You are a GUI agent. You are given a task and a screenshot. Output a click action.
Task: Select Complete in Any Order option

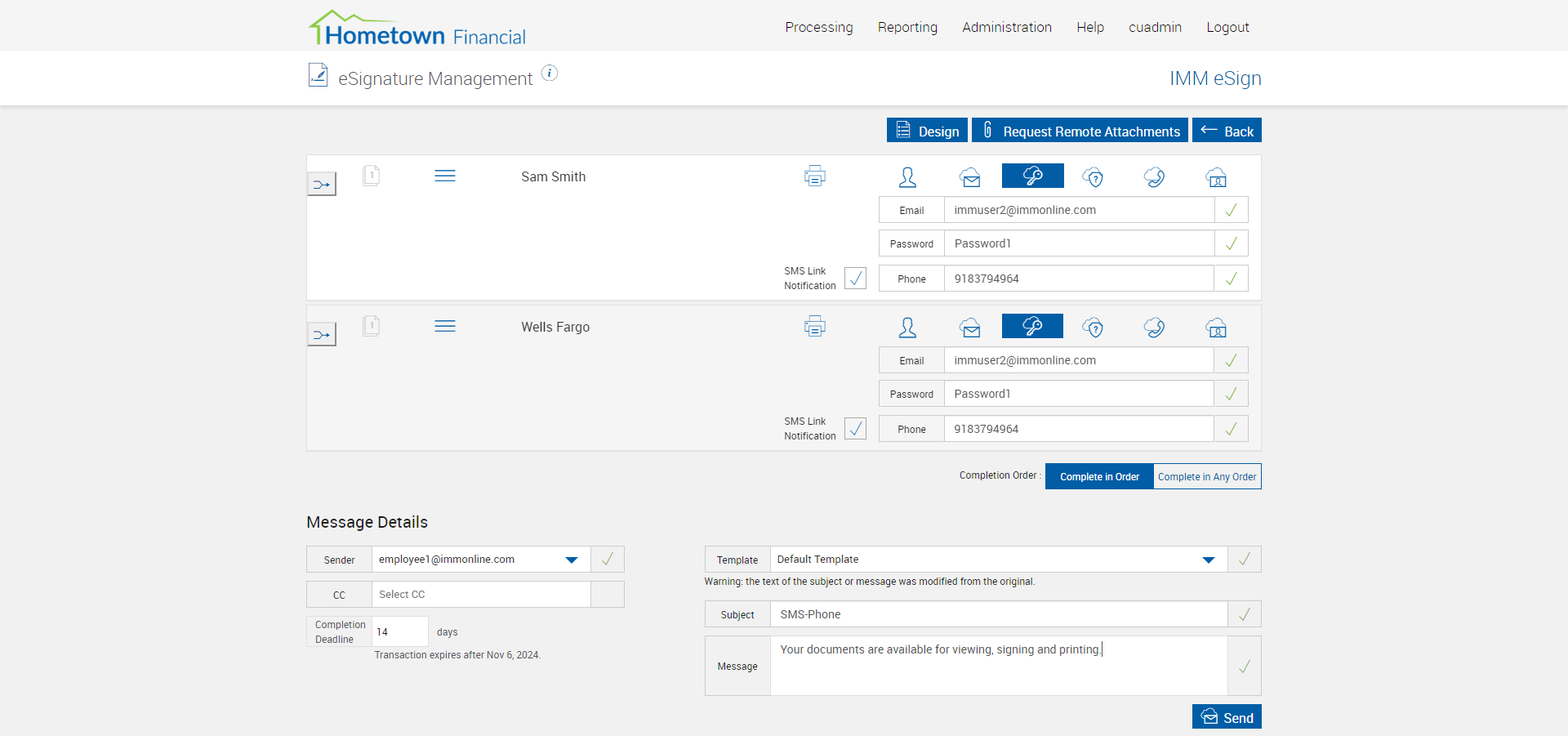pos(1206,477)
